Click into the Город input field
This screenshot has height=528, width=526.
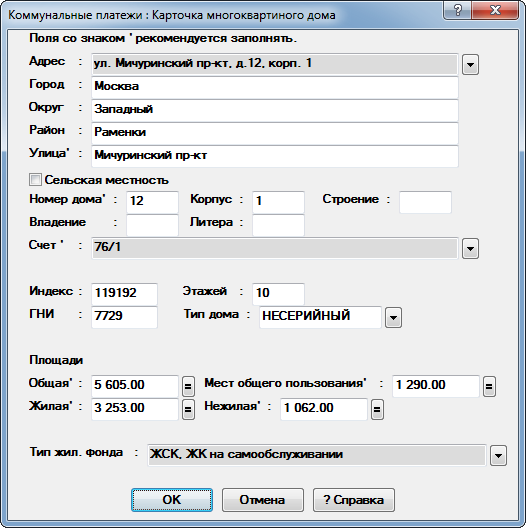275,88
